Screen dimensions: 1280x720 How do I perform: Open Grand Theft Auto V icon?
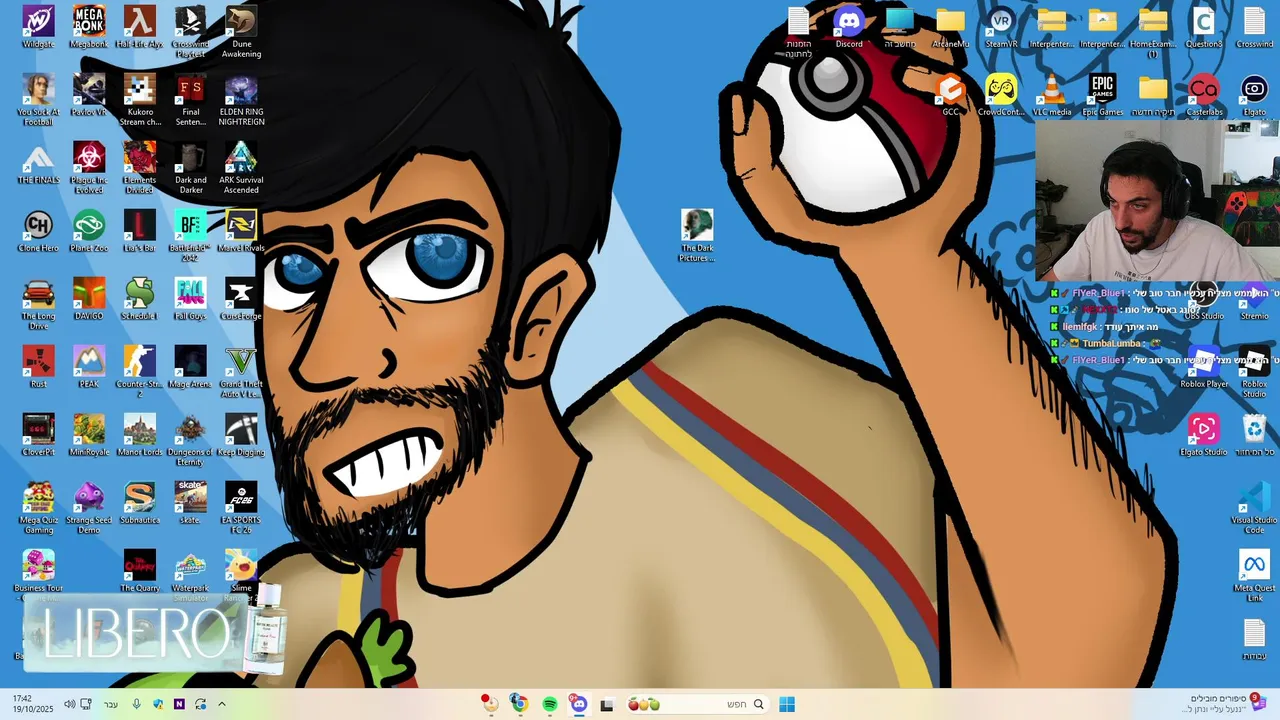pos(241,372)
